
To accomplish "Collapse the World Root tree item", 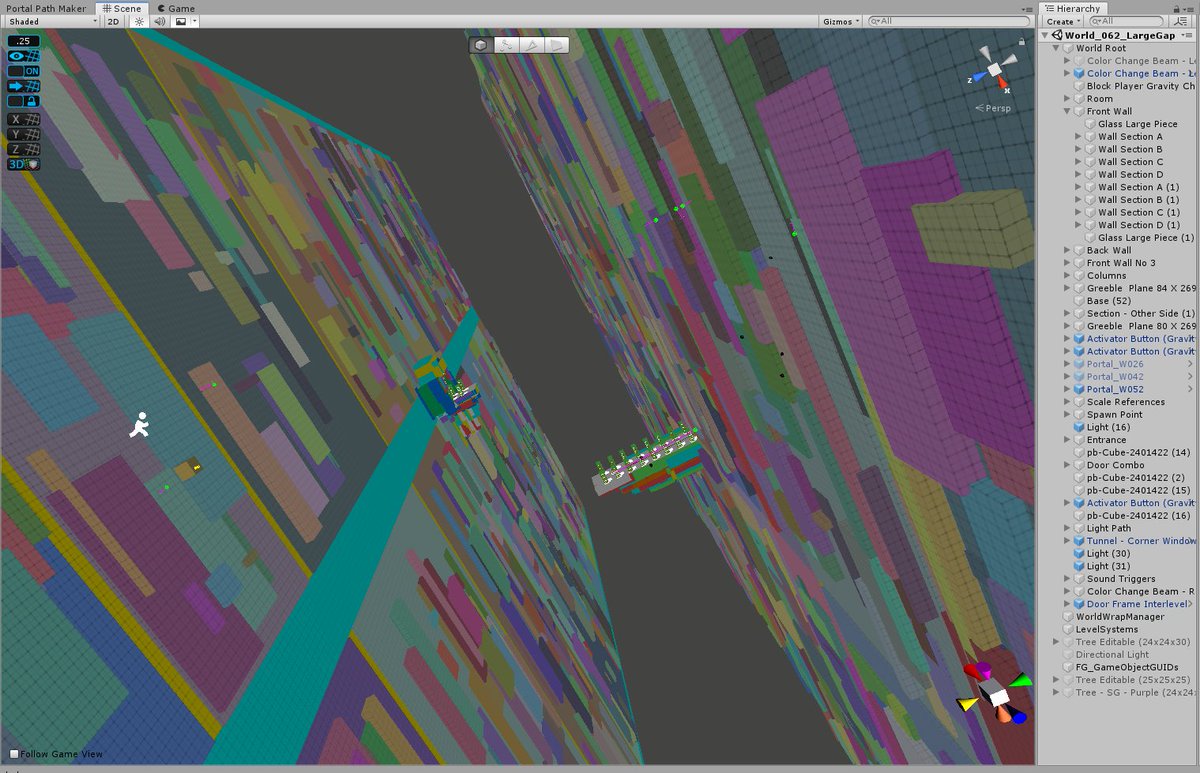I will pyautogui.click(x=1057, y=48).
